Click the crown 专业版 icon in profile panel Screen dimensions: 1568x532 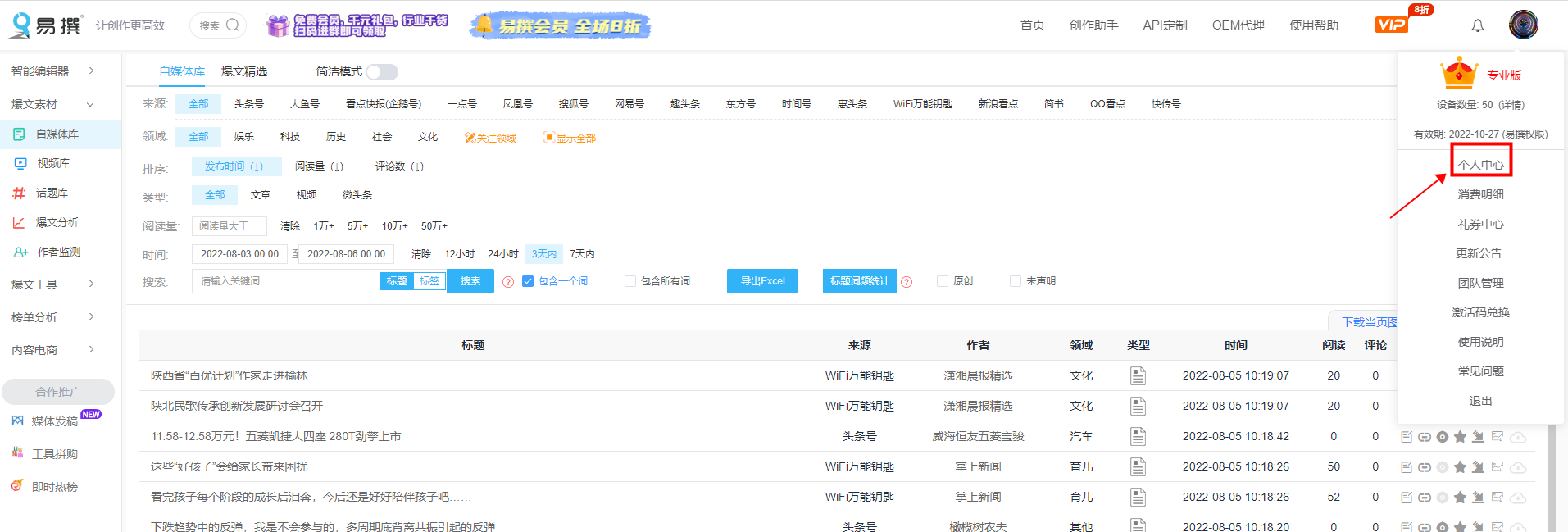1459,73
